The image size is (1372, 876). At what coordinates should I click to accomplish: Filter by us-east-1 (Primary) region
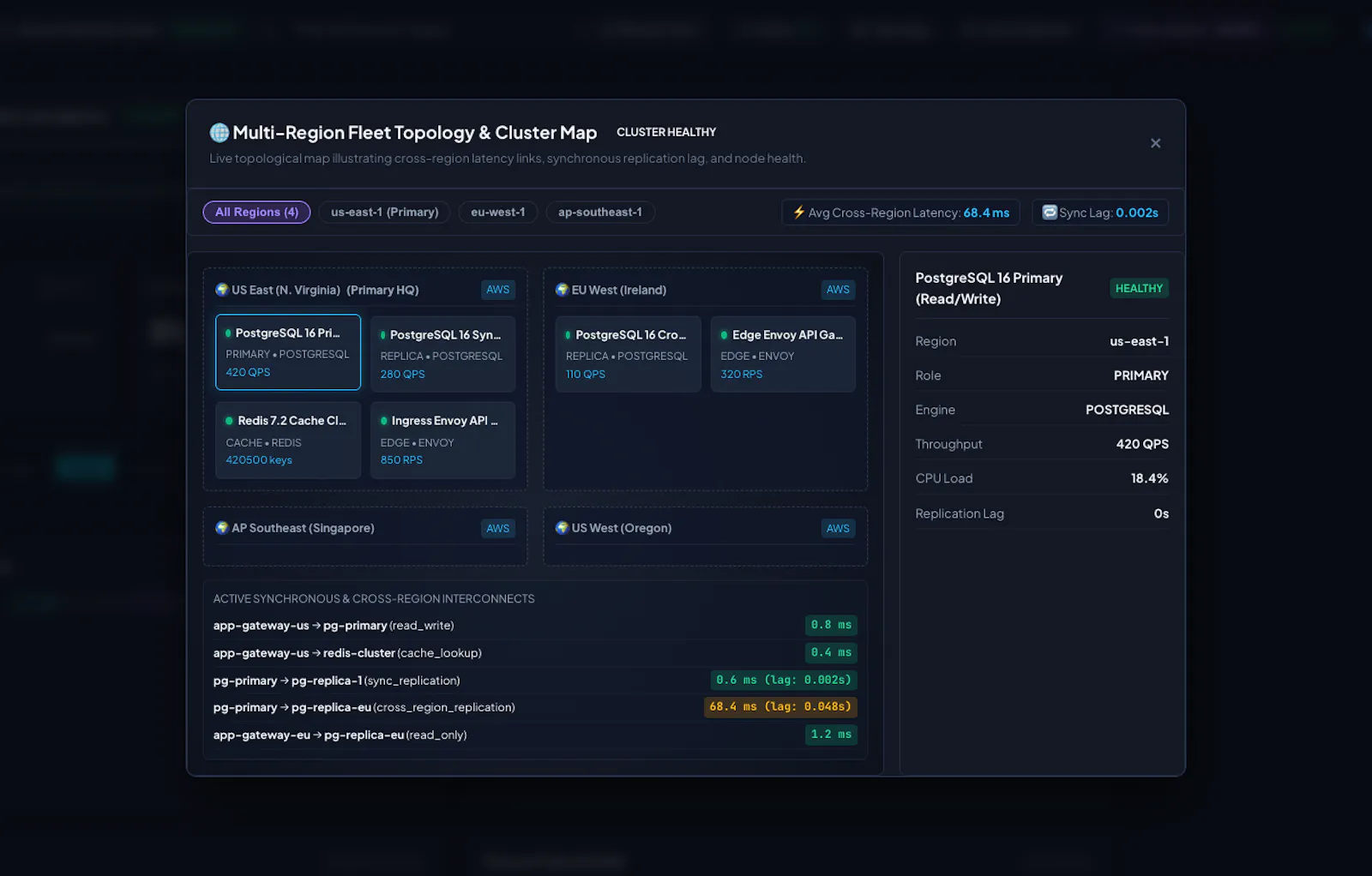[x=384, y=212]
